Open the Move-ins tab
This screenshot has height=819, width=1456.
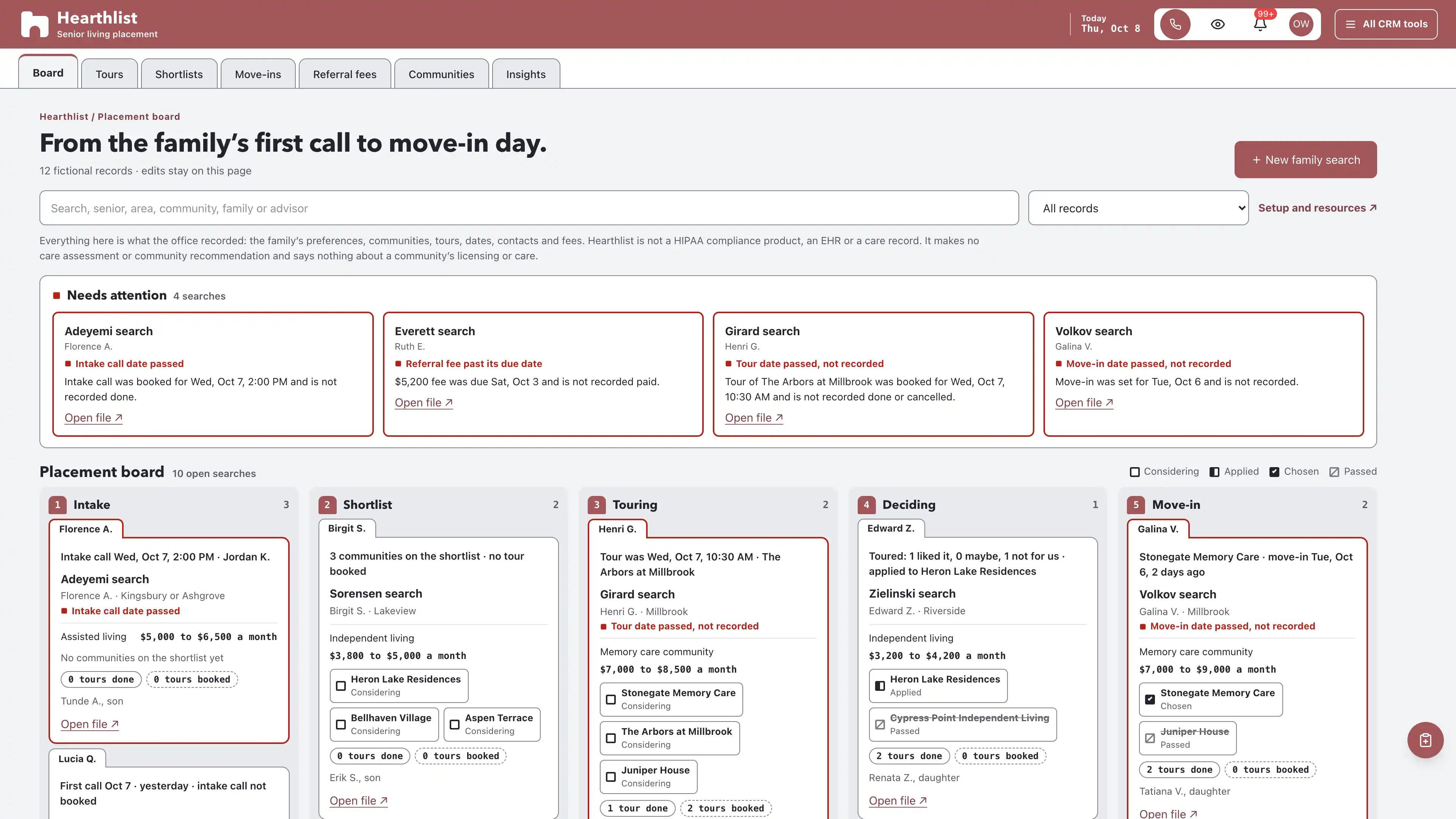click(x=258, y=74)
